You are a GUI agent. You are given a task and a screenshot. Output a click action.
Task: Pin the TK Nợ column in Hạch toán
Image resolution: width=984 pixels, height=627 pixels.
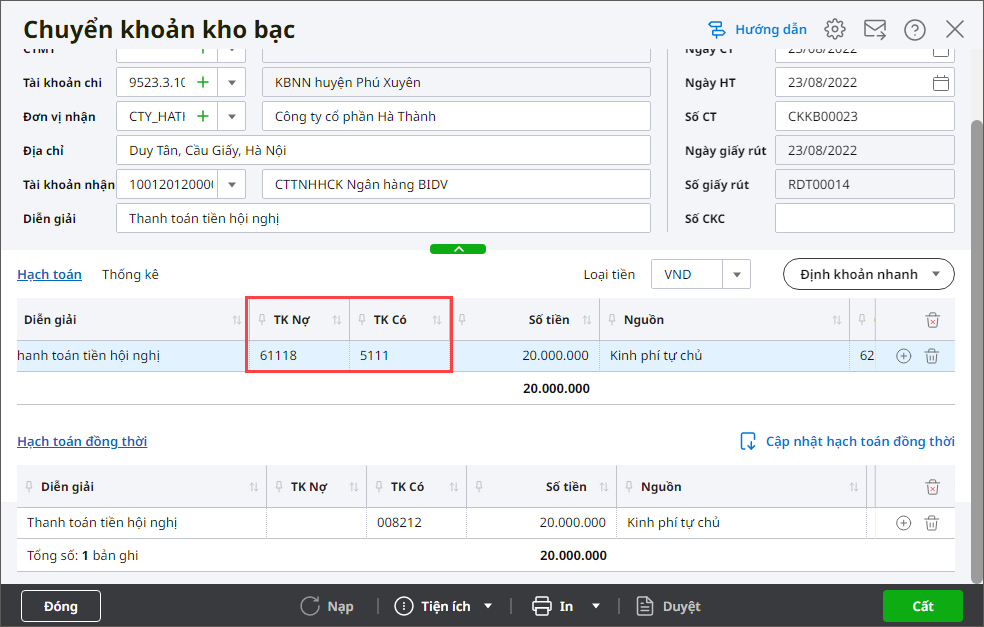[x=262, y=319]
